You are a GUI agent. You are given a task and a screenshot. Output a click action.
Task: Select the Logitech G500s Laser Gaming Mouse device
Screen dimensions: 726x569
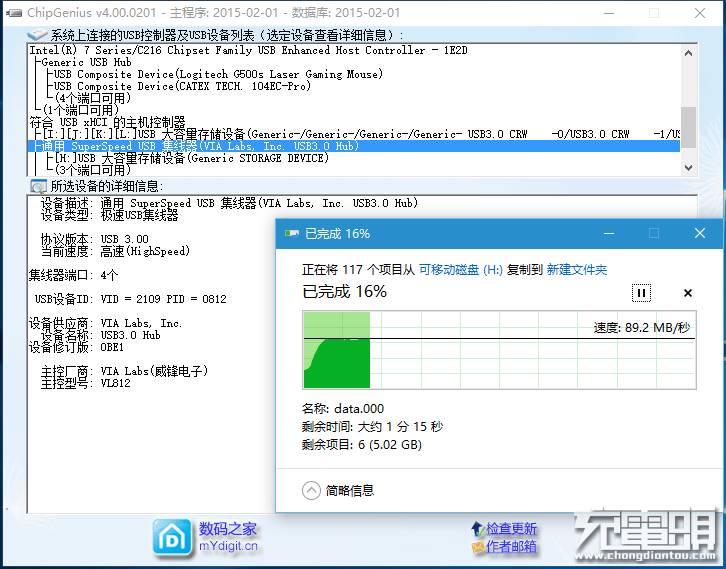coord(218,74)
